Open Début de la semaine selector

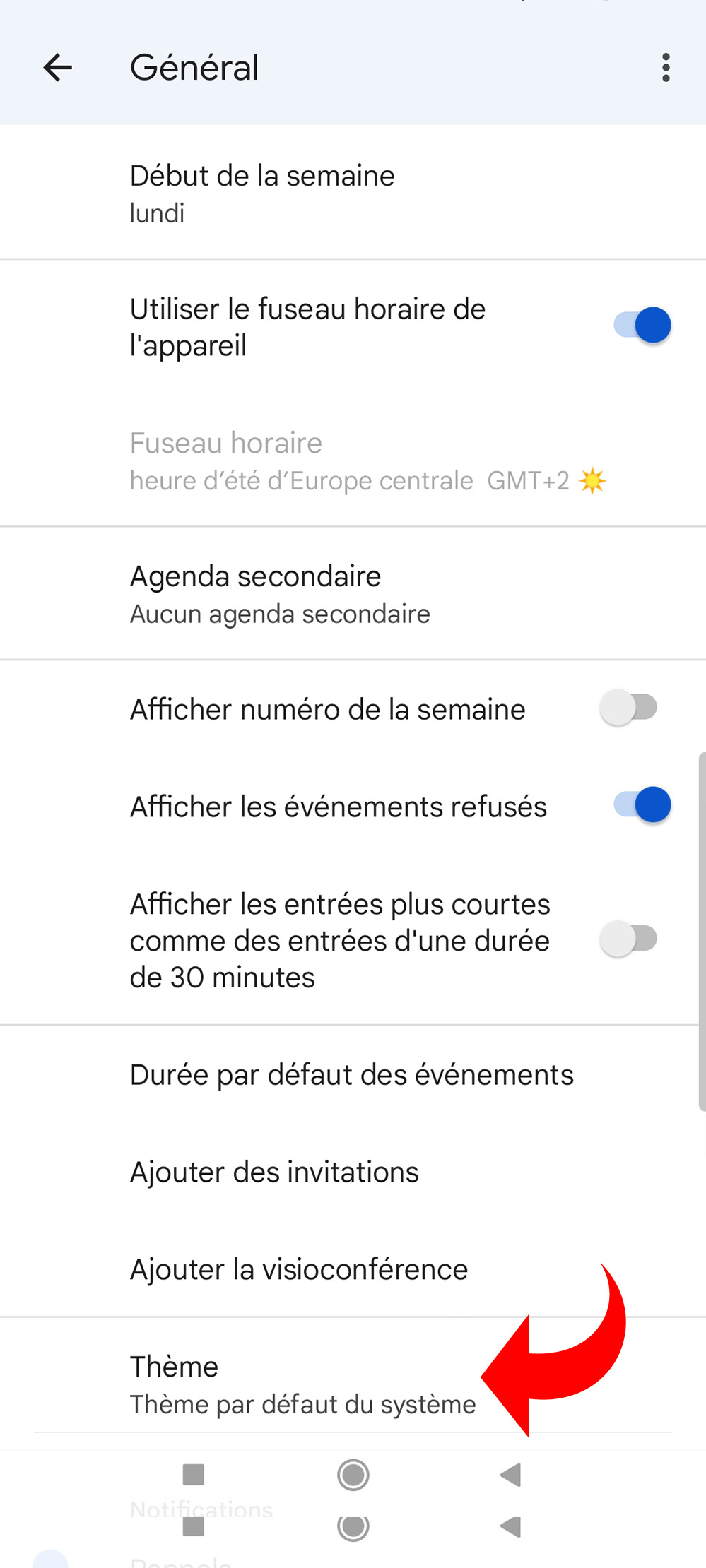point(261,193)
